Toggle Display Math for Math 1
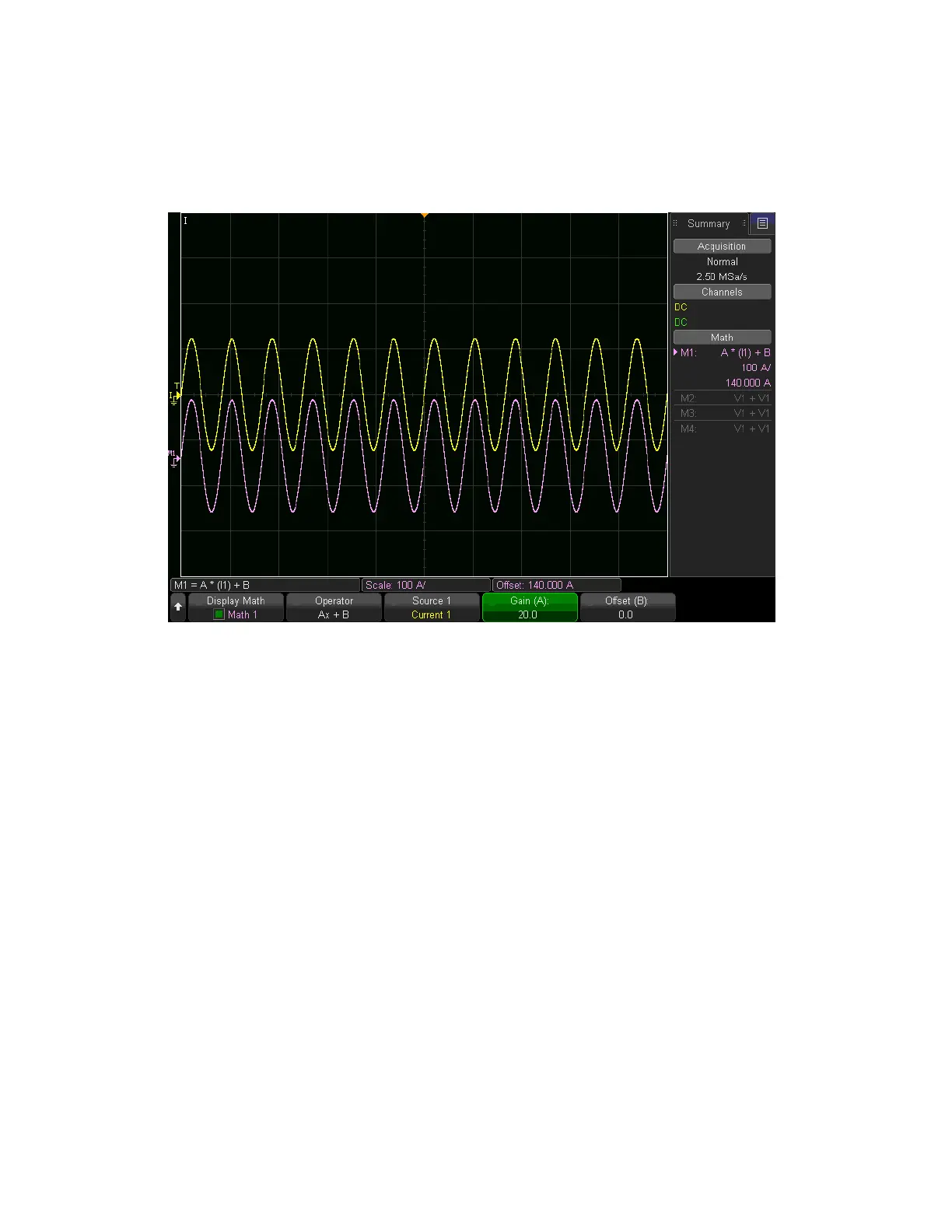The image size is (952, 1232). 236,607
